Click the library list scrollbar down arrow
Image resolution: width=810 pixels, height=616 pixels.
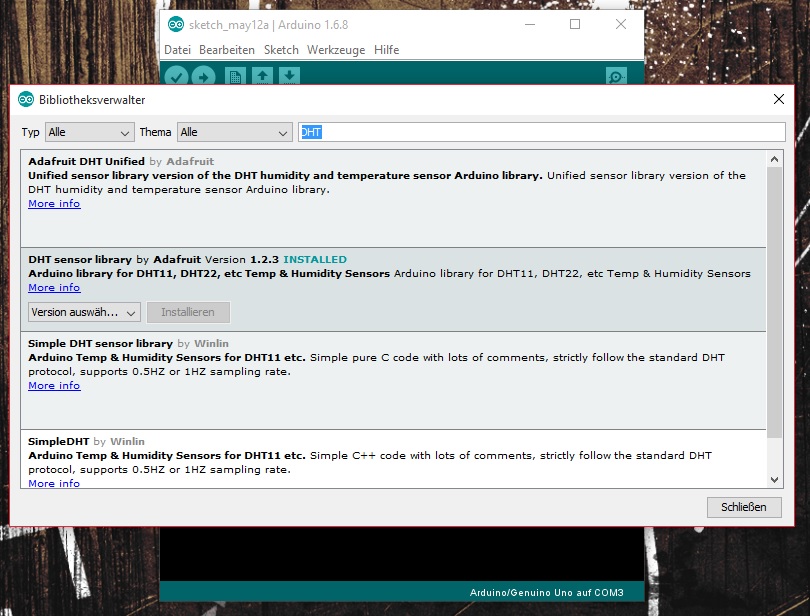[774, 480]
